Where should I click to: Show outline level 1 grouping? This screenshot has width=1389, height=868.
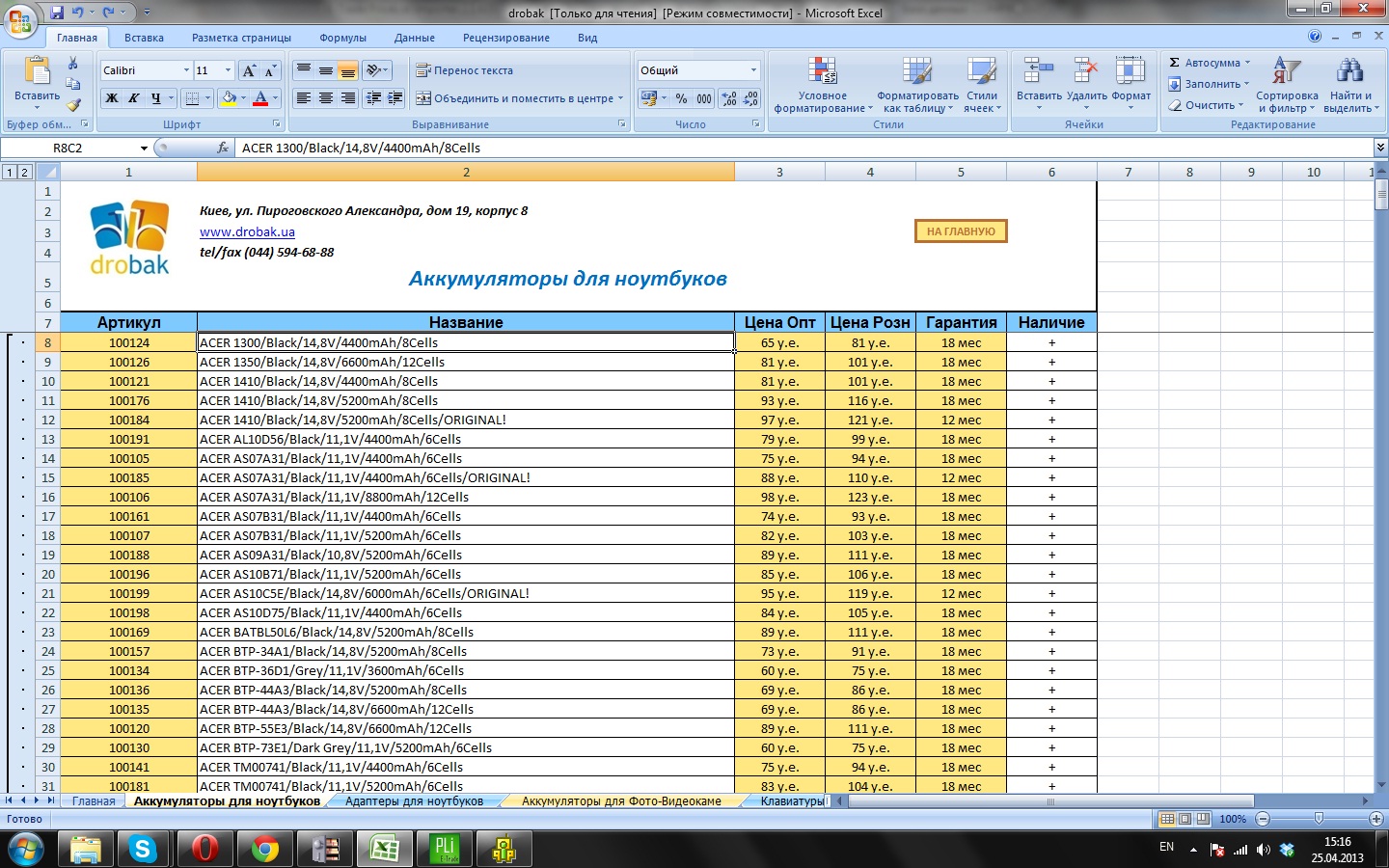pos(10,172)
